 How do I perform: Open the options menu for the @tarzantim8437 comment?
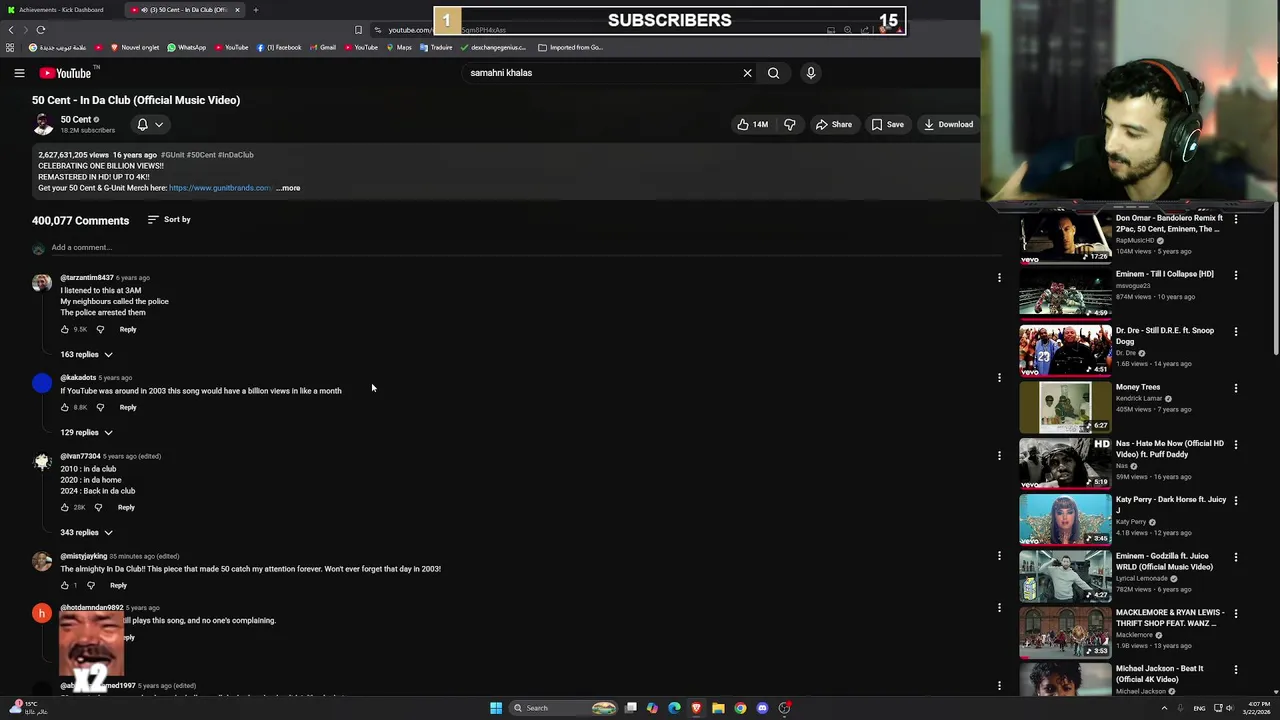999,278
